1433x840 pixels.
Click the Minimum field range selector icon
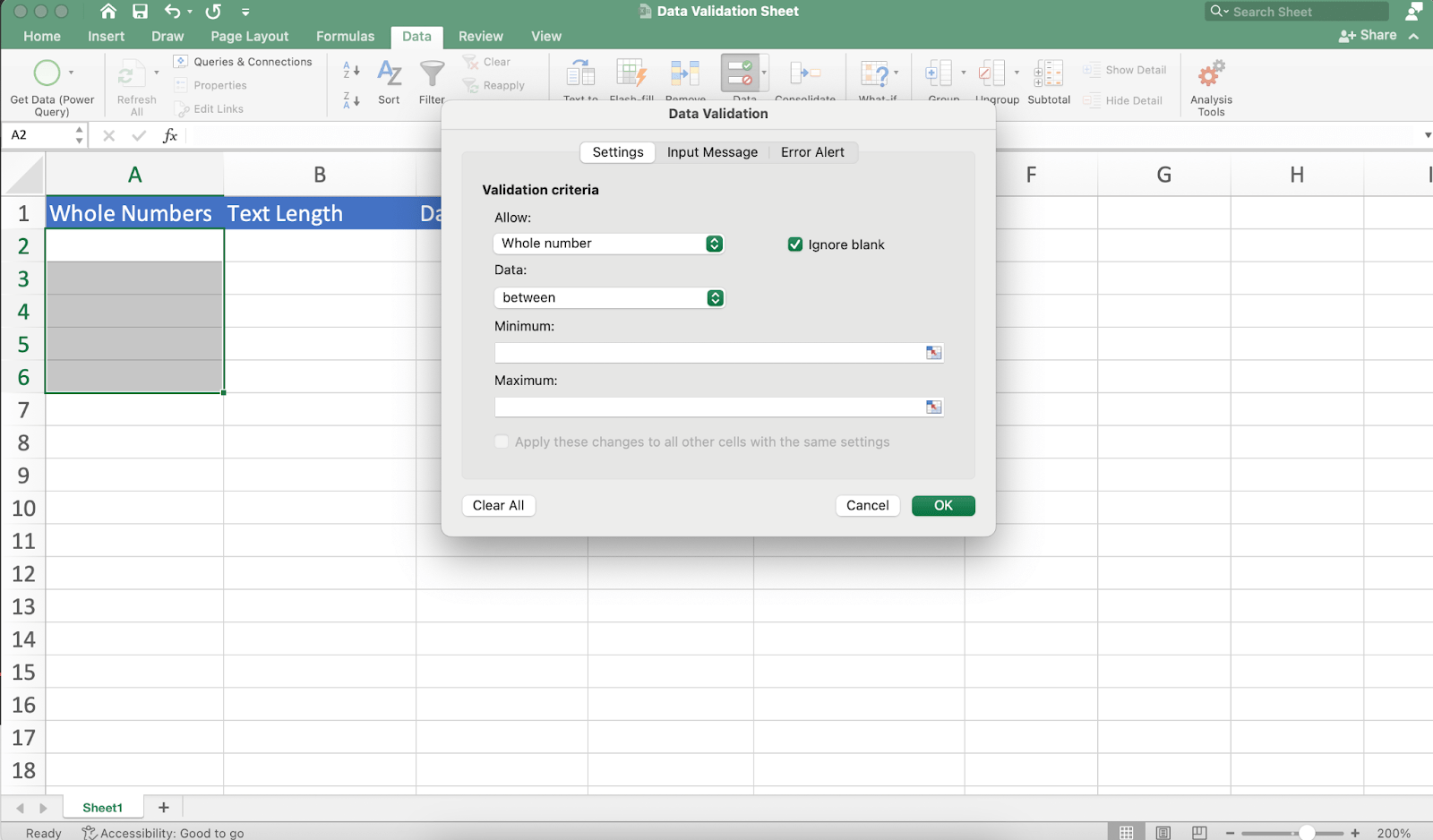933,353
